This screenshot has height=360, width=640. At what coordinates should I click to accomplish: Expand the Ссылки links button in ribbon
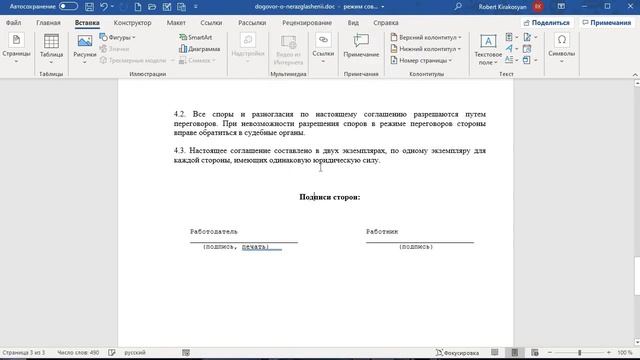[x=323, y=49]
